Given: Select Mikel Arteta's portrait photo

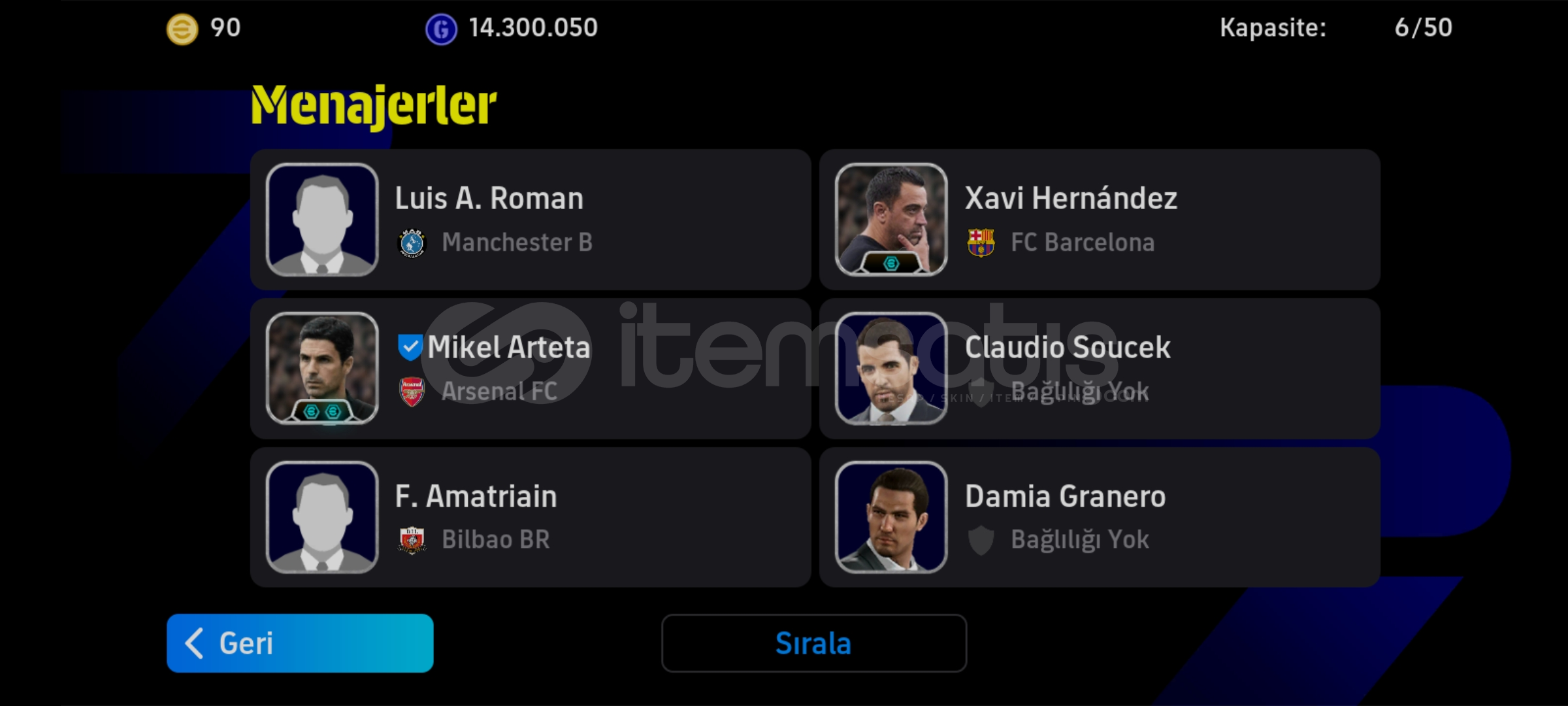Looking at the screenshot, I should [x=322, y=368].
